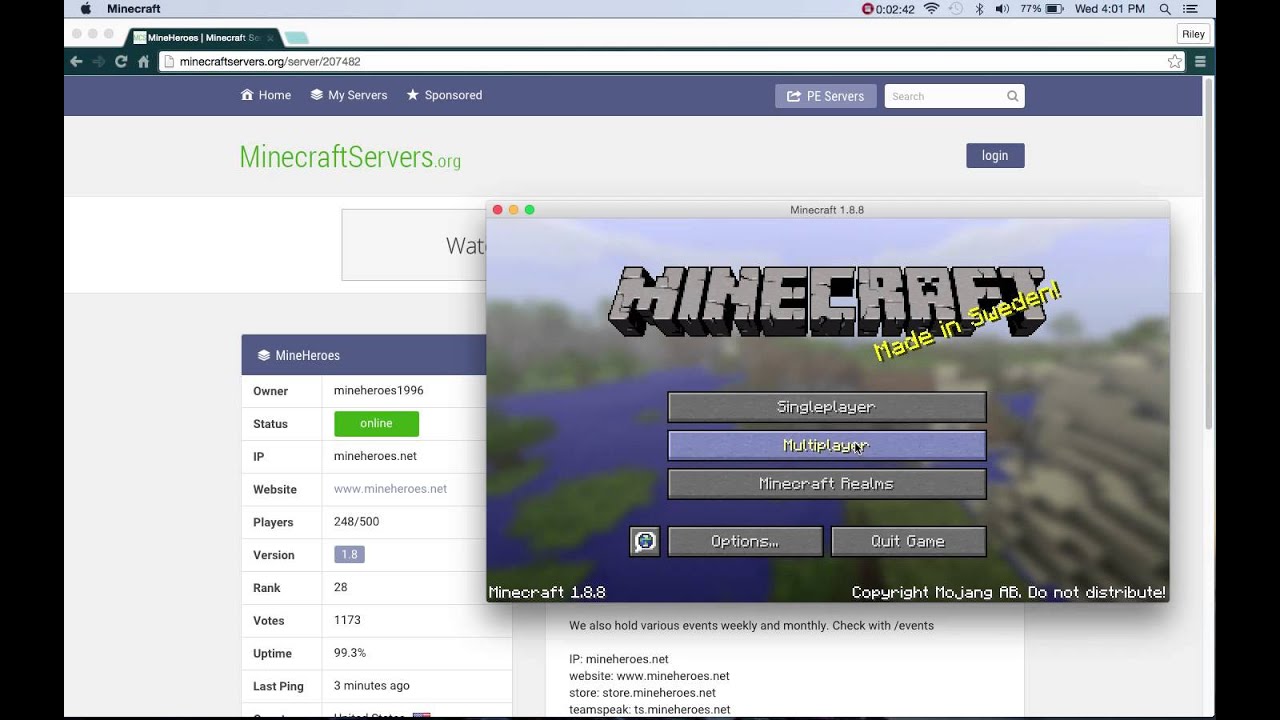Click the Votes value 1173
This screenshot has width=1280, height=720.
(x=347, y=620)
